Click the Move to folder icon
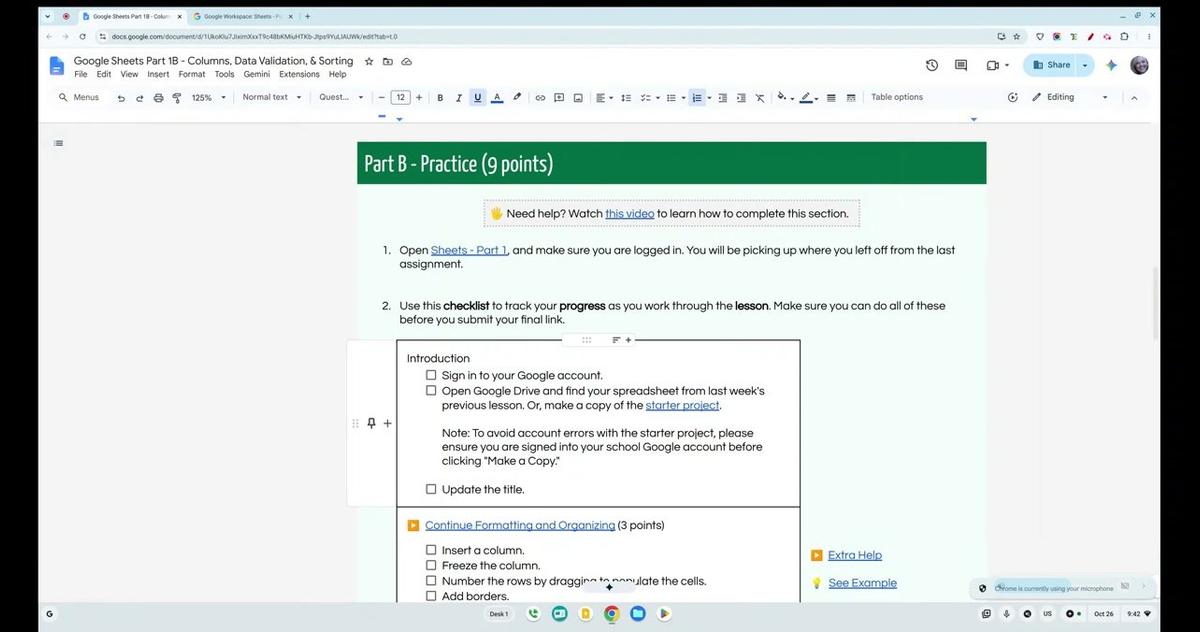Viewport: 1200px width, 632px height. [388, 61]
